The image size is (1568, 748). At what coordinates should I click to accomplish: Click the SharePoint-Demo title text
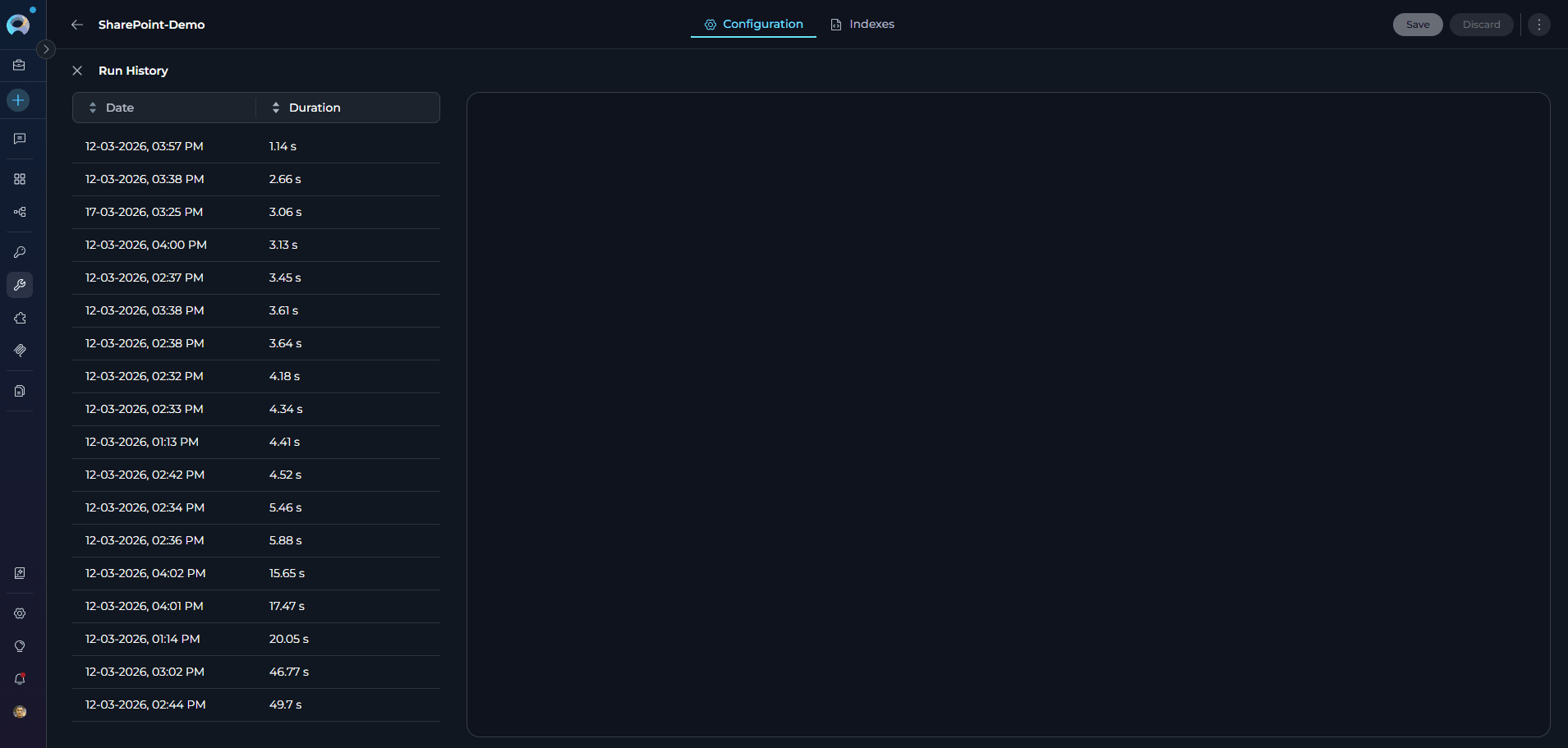(x=152, y=25)
